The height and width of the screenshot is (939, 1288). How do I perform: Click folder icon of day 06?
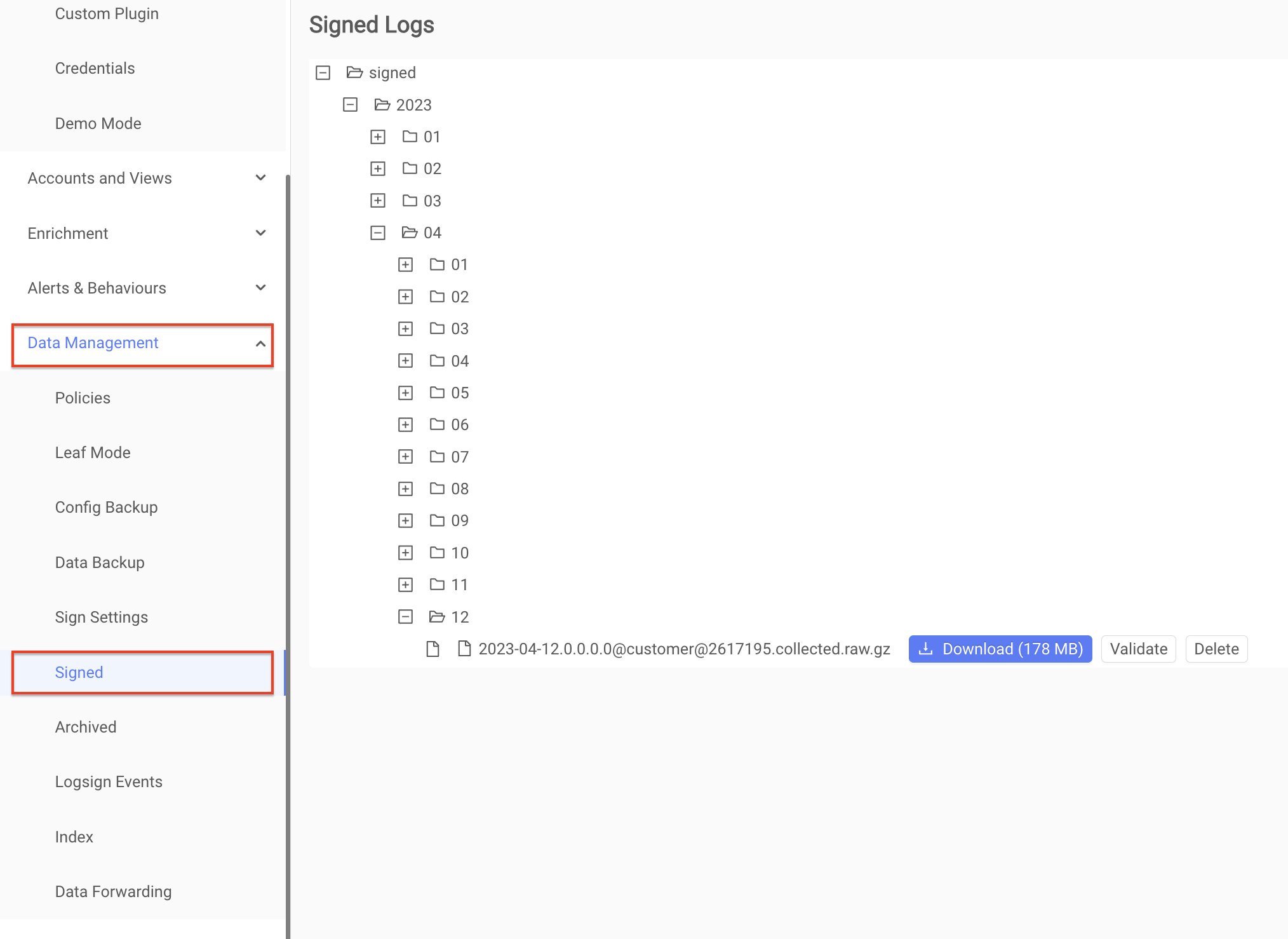click(x=437, y=424)
